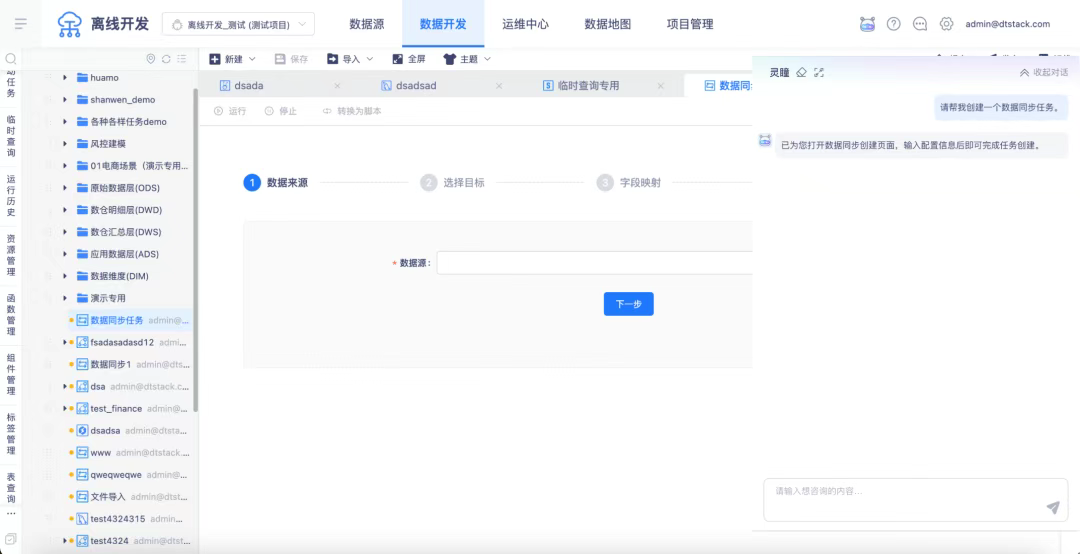Close the dsada tab
Screen dimensions: 1080x554
click(337, 86)
